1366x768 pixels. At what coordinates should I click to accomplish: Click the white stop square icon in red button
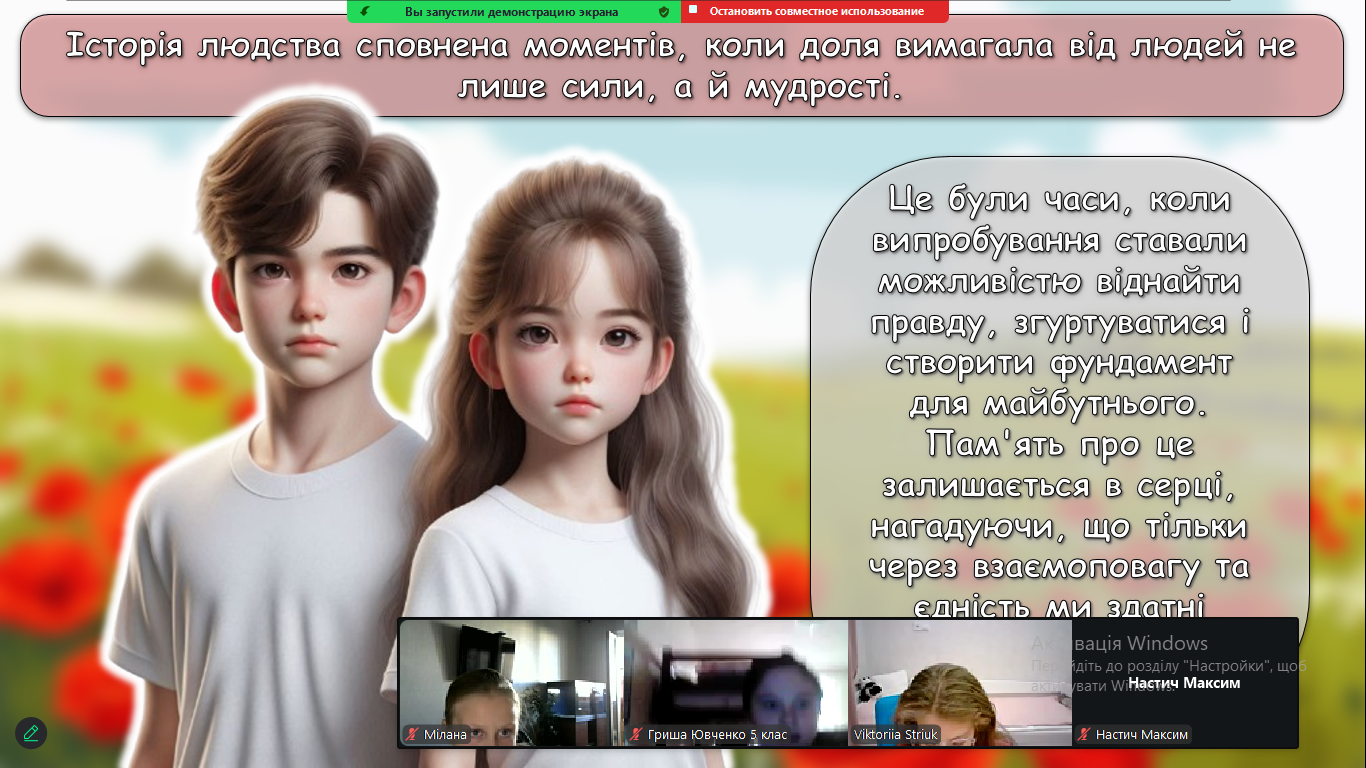693,11
